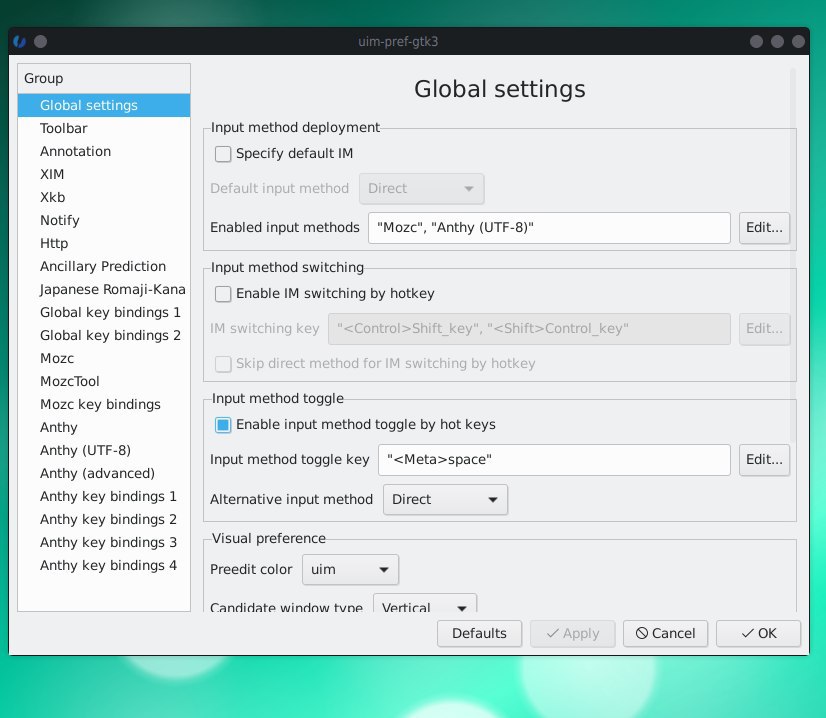Select the Anthy (UTF-8) group

pos(104,450)
